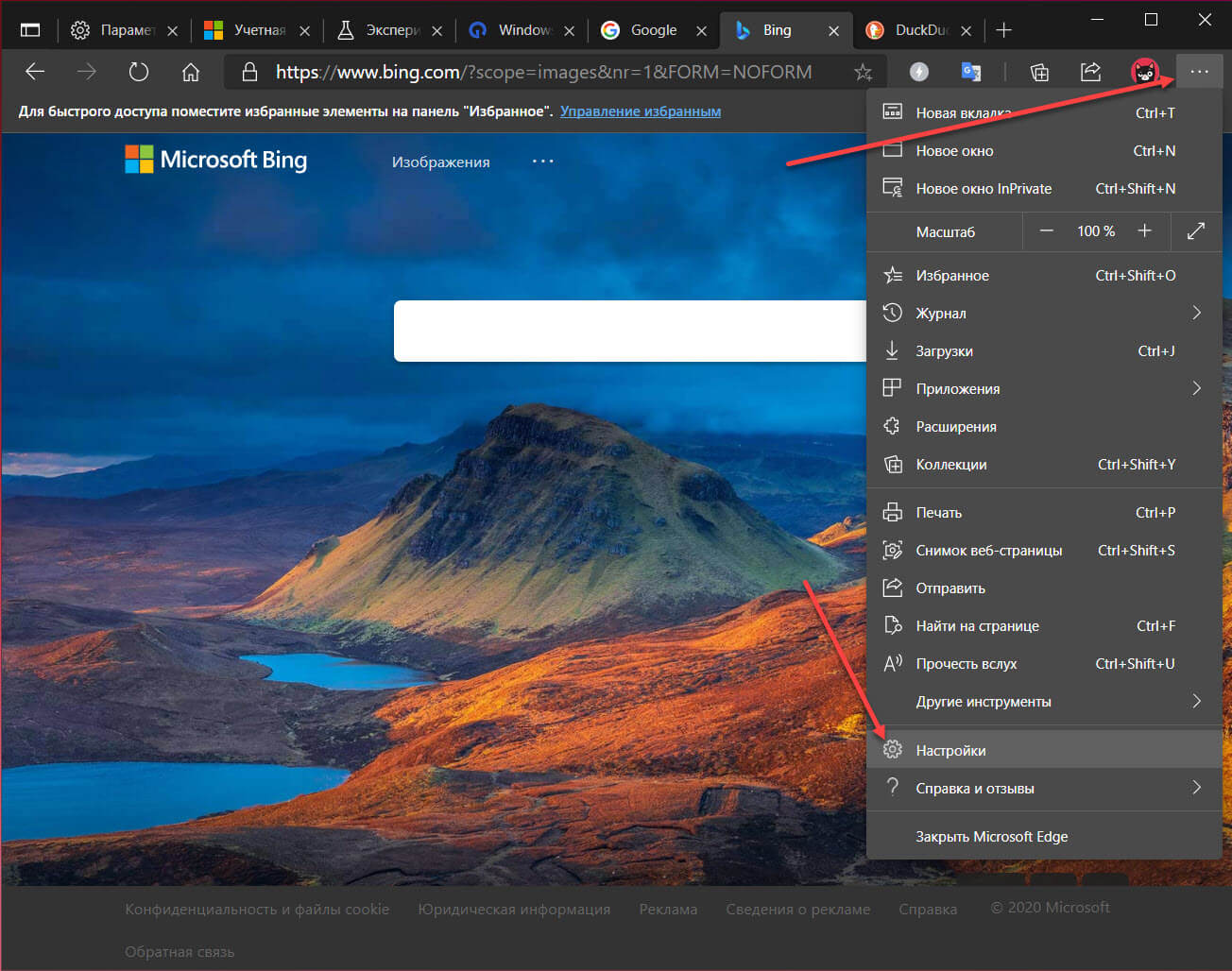Zoom out with the minus button
Screen dimensions: 1232x971
pos(1047,231)
